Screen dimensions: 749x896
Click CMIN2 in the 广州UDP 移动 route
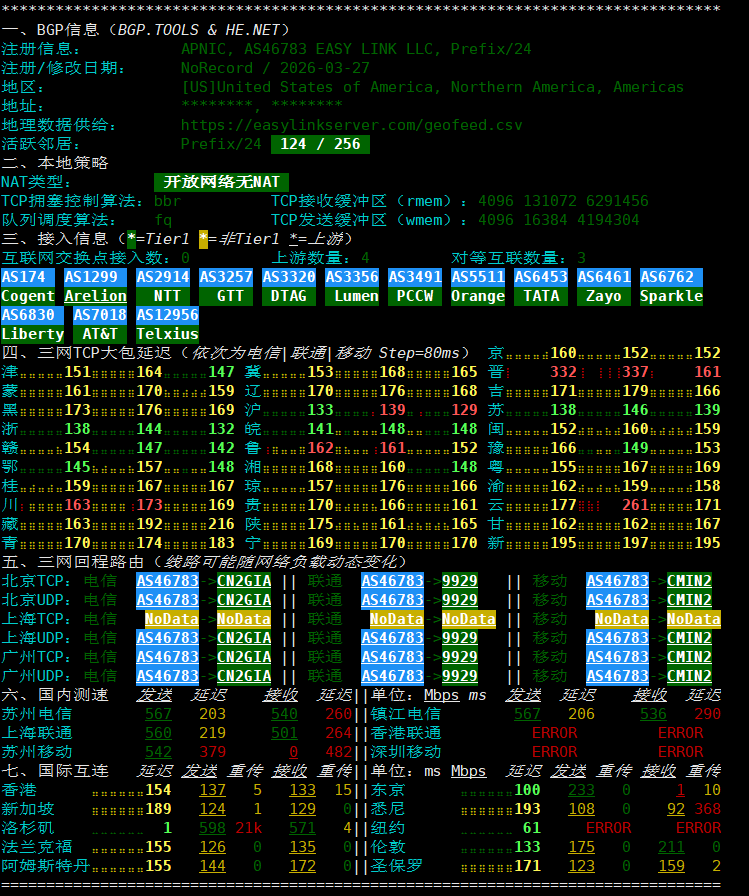690,676
